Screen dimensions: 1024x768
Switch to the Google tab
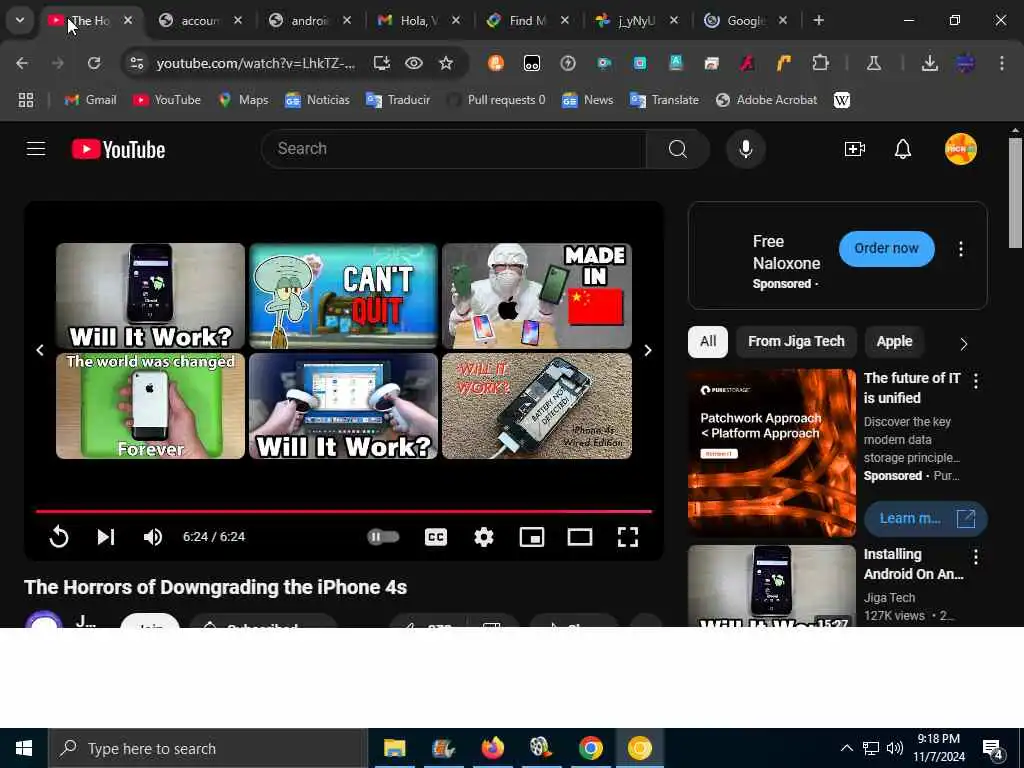tap(744, 21)
